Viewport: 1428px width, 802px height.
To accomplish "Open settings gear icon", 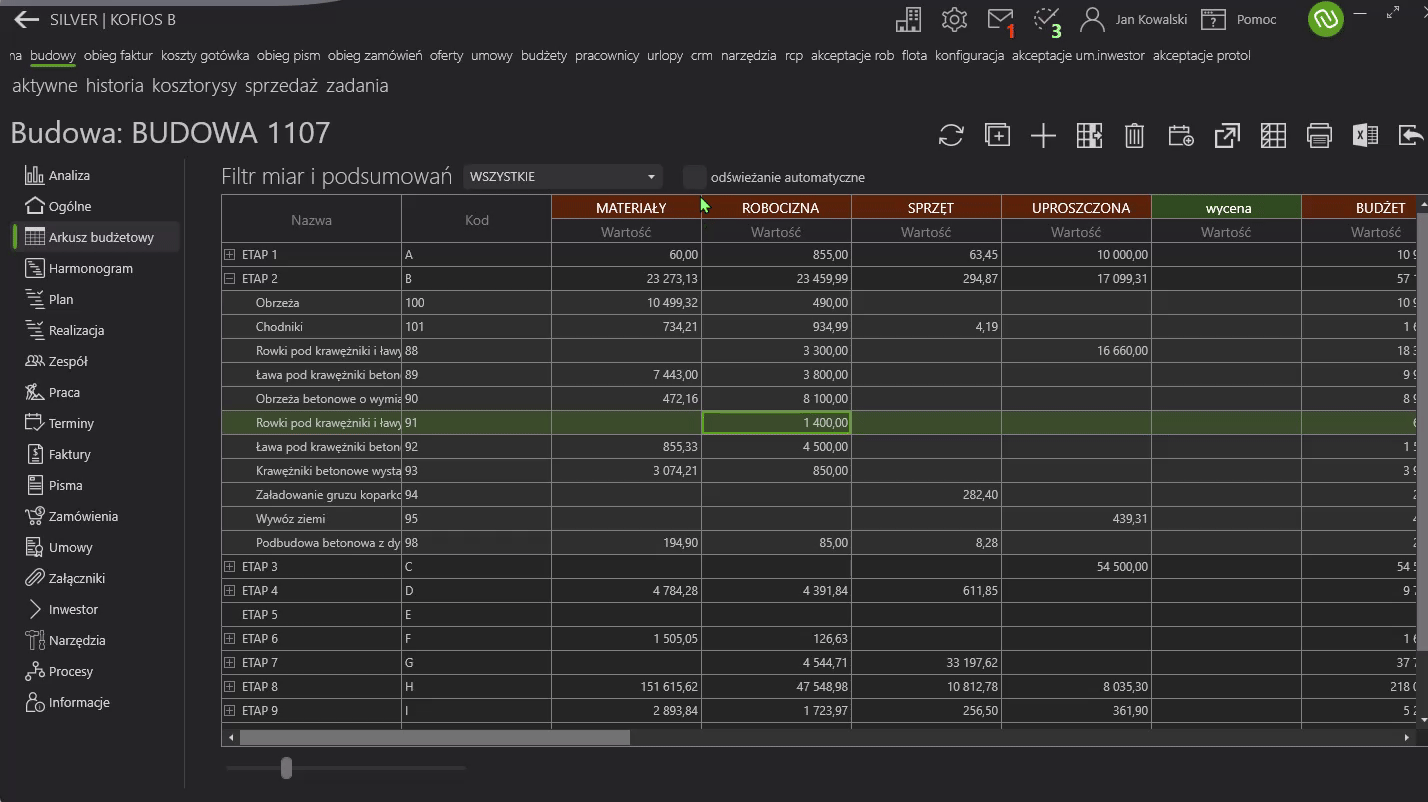I will point(954,19).
